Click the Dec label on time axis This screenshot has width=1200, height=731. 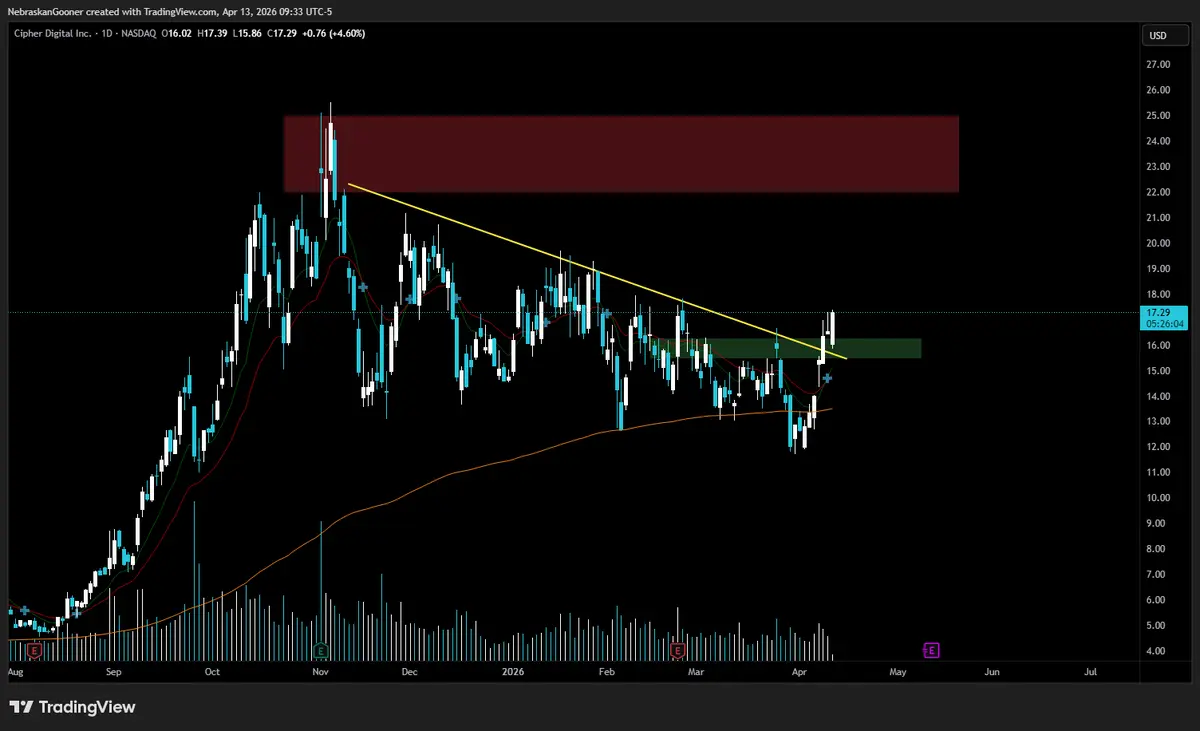(409, 673)
